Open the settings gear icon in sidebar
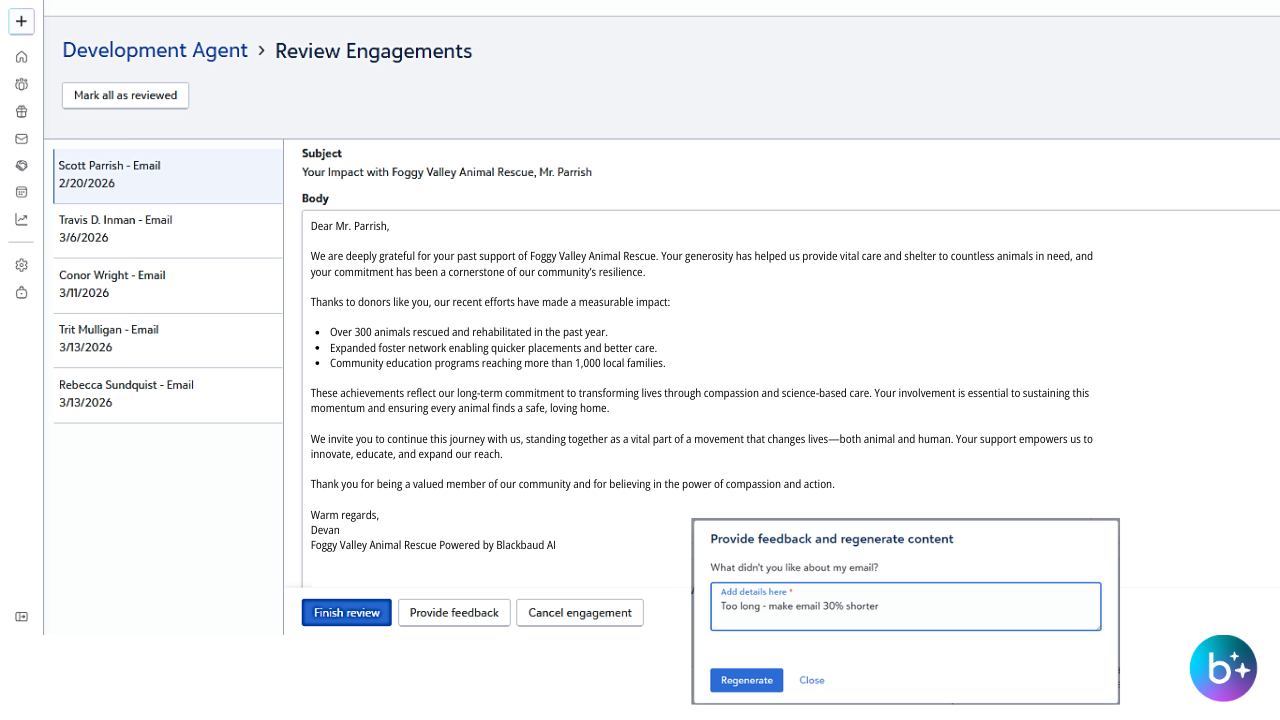The height and width of the screenshot is (720, 1280). (21, 265)
